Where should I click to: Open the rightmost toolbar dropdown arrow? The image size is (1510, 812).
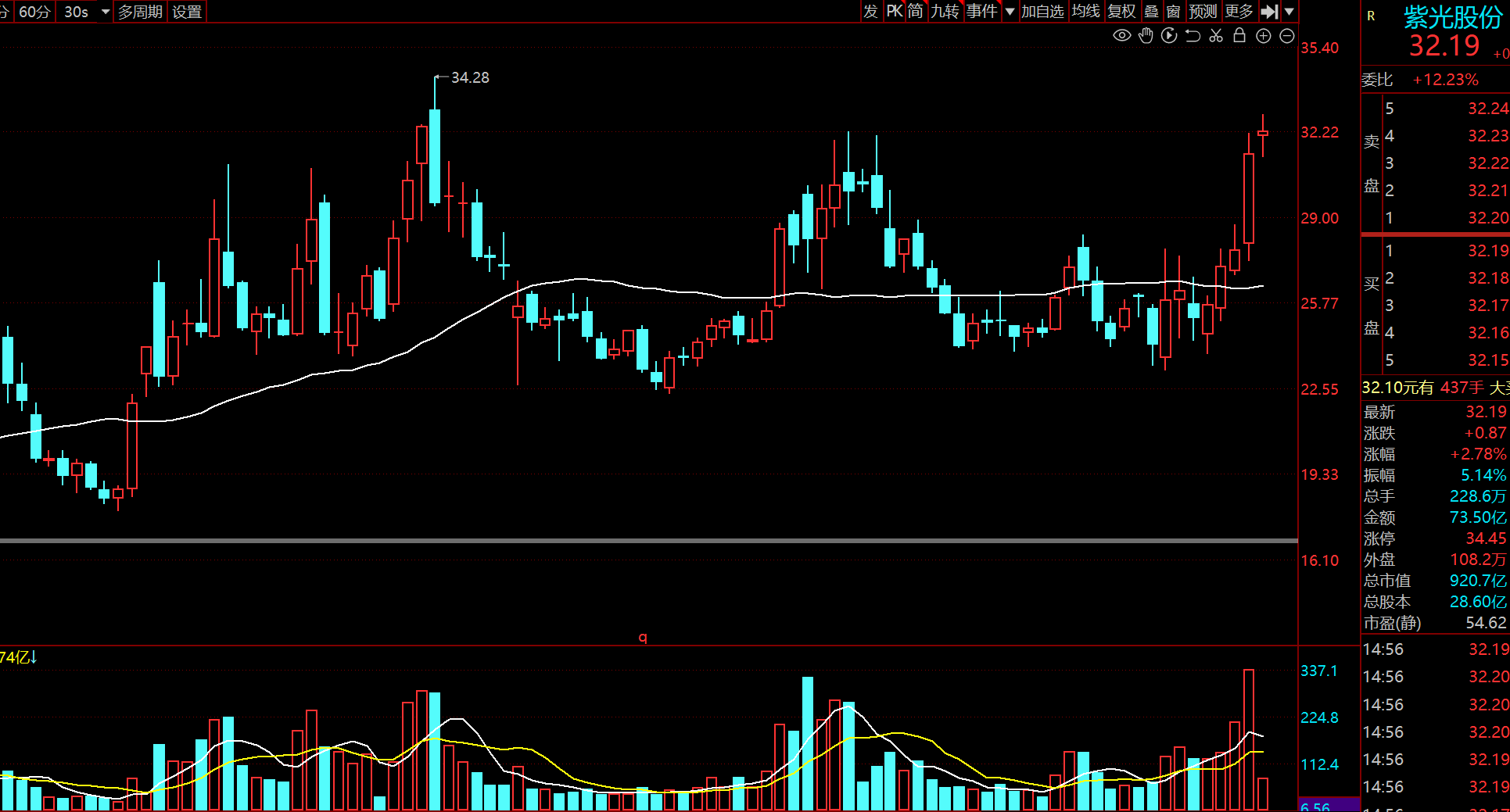click(1289, 12)
